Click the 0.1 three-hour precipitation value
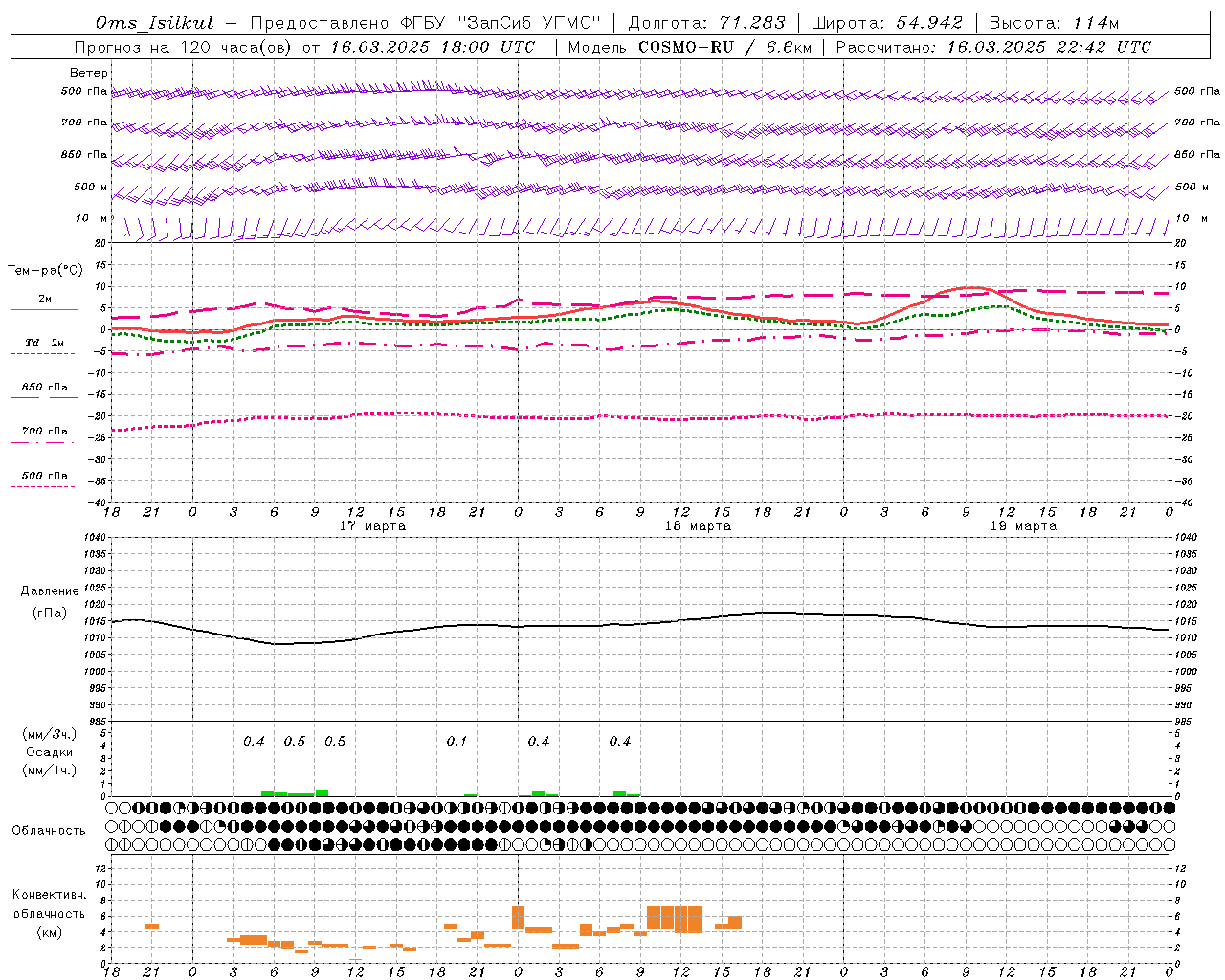Viewport: 1225px width, 980px height. click(457, 742)
